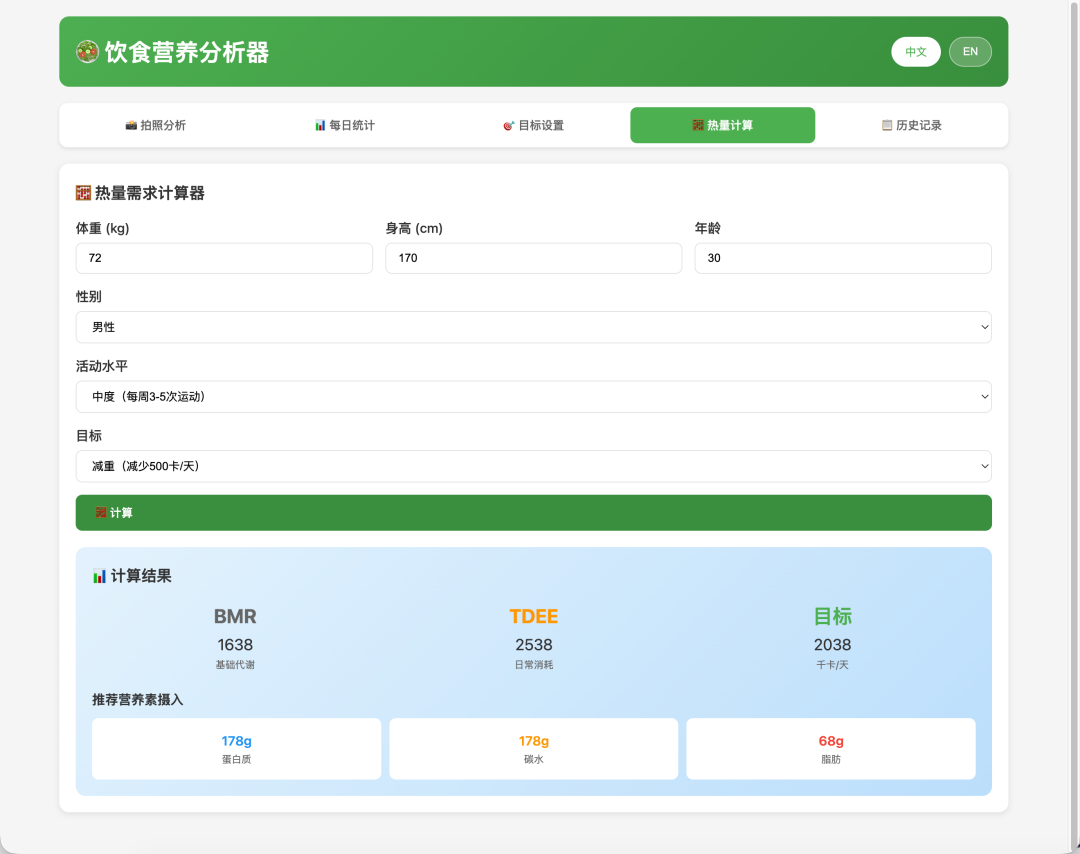This screenshot has width=1080, height=854.
Task: Open the 历史记录 tab
Action: pos(913,125)
